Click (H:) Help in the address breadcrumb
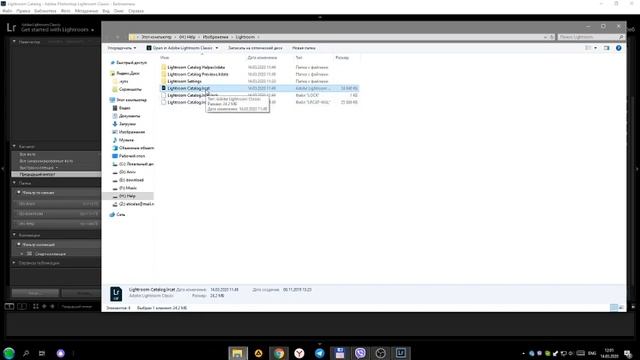This screenshot has height=360, width=640. (187, 37)
